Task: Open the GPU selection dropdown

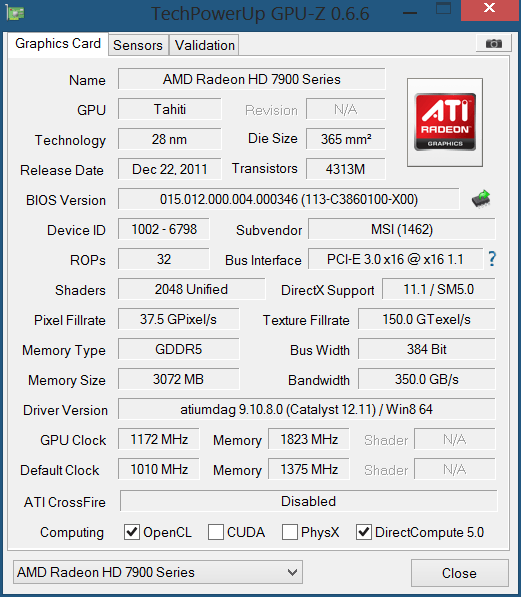Action: 158,572
